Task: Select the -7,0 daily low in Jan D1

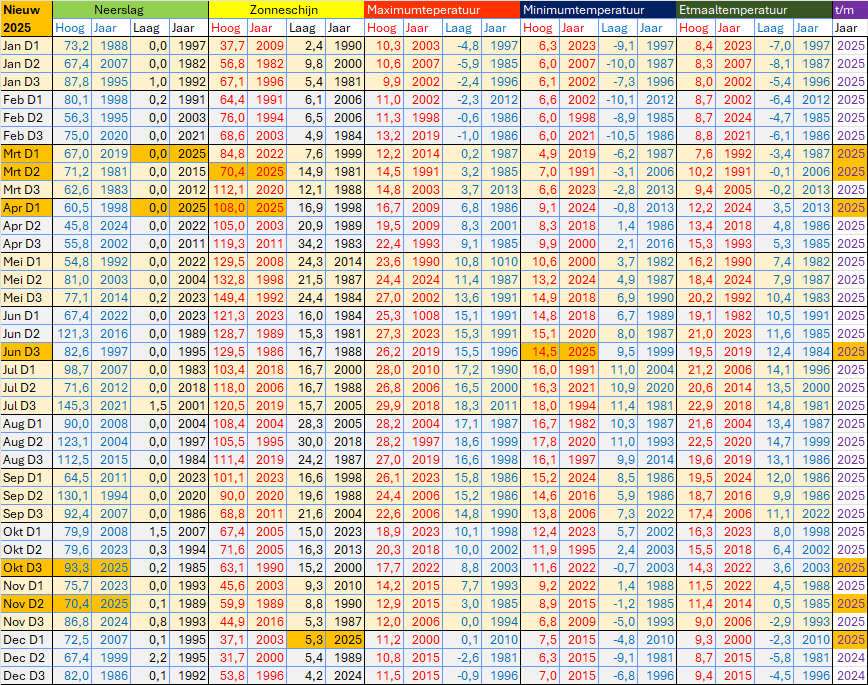Action: (x=774, y=45)
